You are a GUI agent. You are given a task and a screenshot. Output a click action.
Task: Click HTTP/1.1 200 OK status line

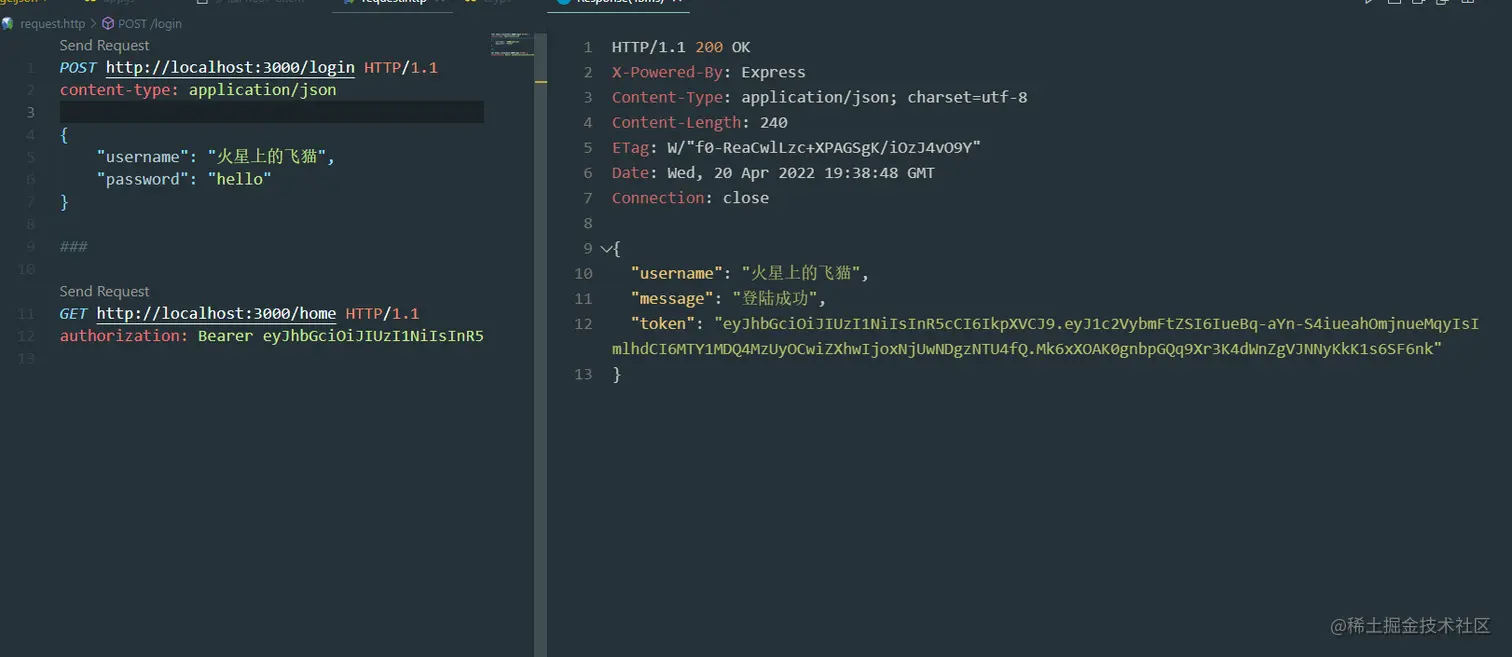681,47
